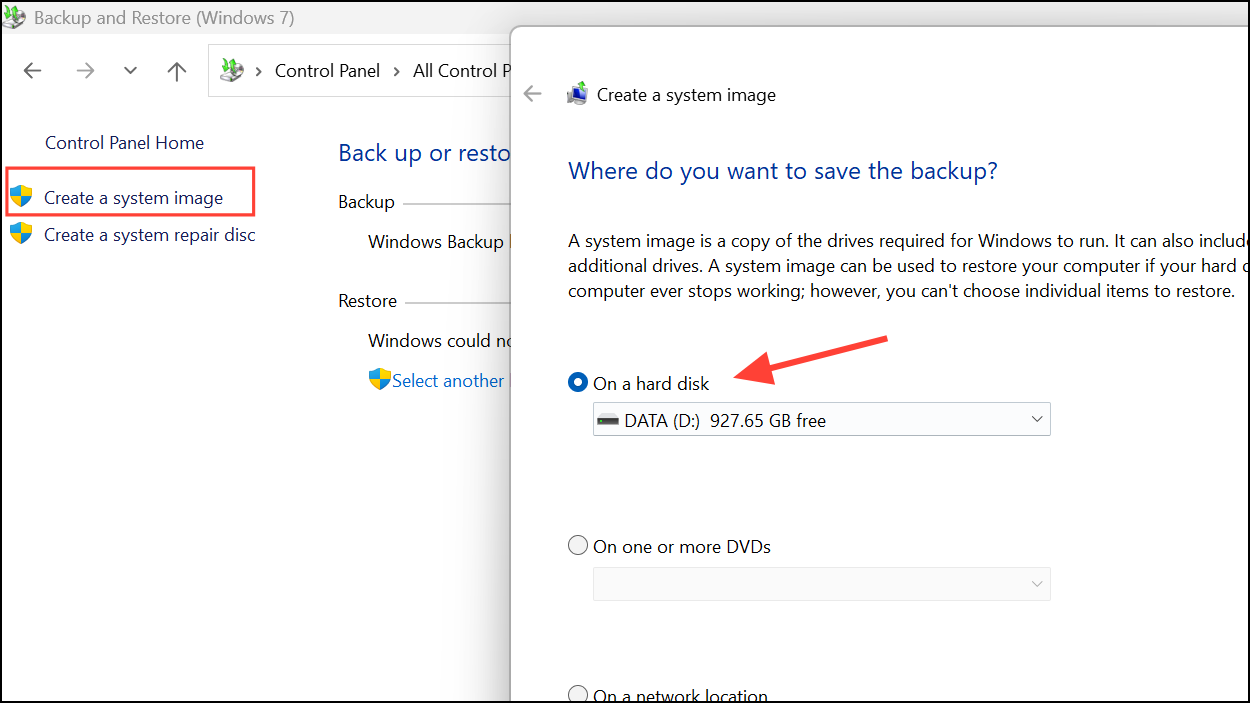The height and width of the screenshot is (703, 1250).
Task: Open the DVD drive selection dropdown
Action: coord(1037,583)
